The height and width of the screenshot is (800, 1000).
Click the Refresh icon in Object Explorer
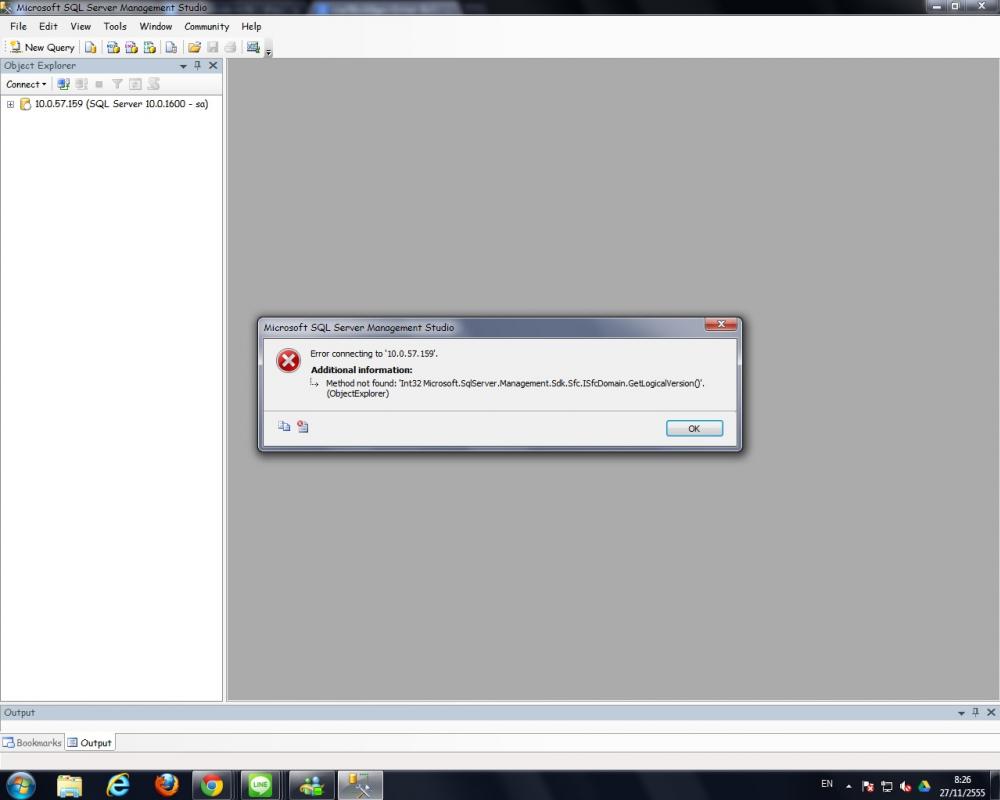[135, 84]
